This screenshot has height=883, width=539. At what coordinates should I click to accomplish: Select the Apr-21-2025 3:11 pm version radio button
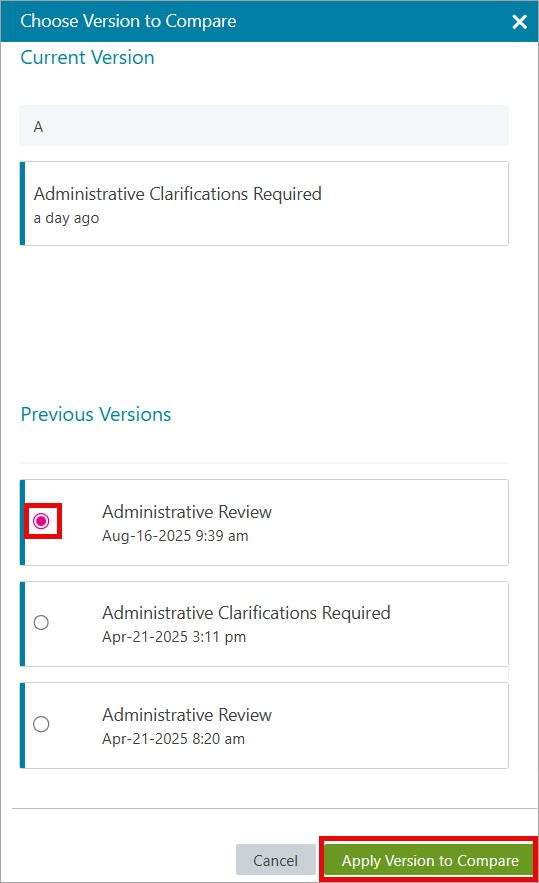click(x=41, y=622)
